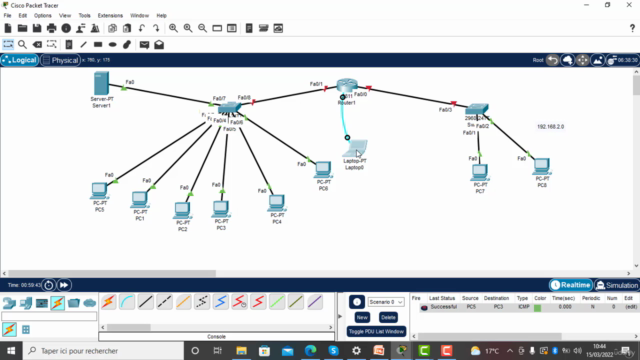Open Windows Start menu

click(x=11, y=351)
